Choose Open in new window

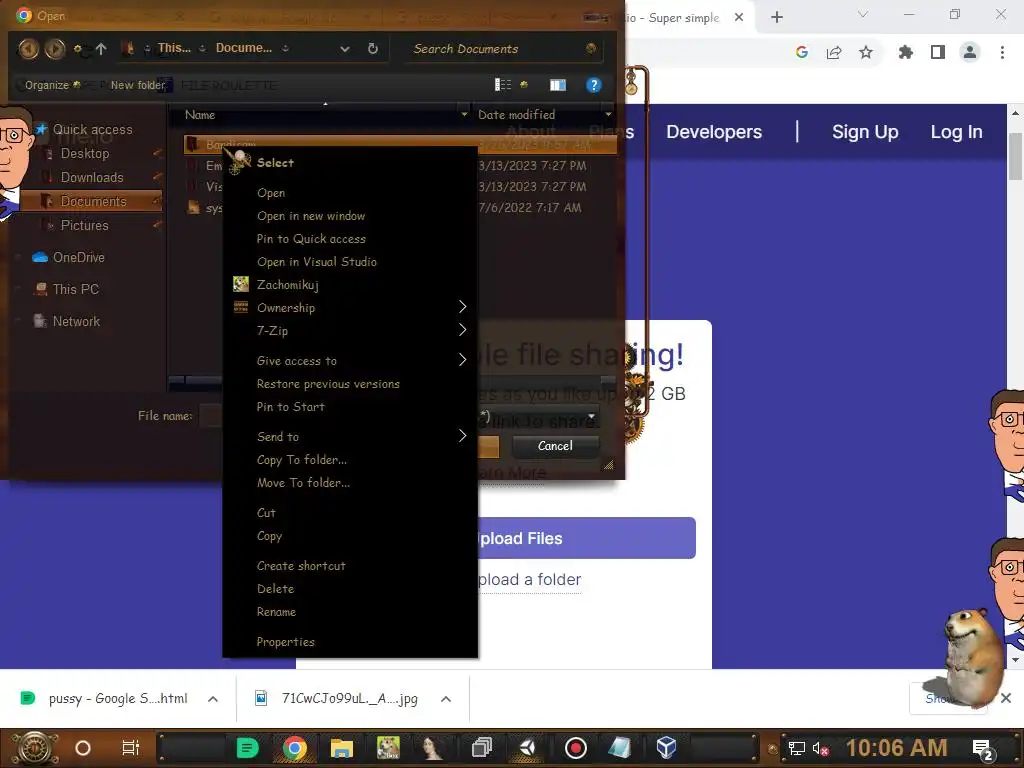[x=311, y=216]
